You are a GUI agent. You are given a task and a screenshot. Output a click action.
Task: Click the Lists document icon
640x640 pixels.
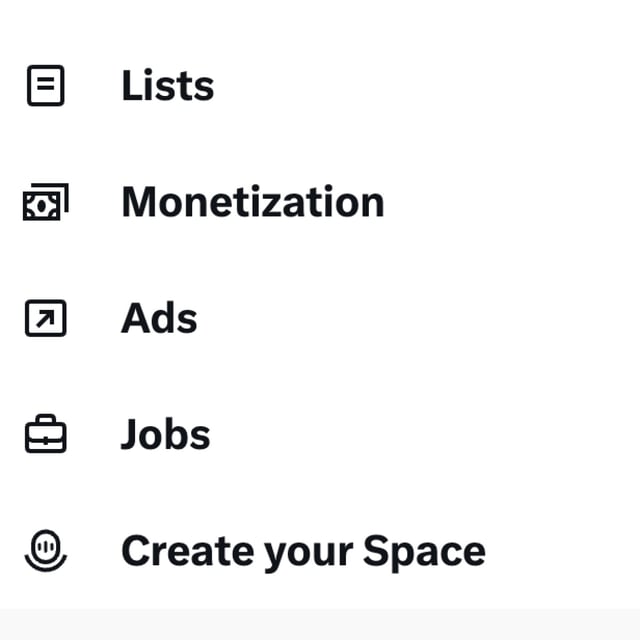point(45,86)
